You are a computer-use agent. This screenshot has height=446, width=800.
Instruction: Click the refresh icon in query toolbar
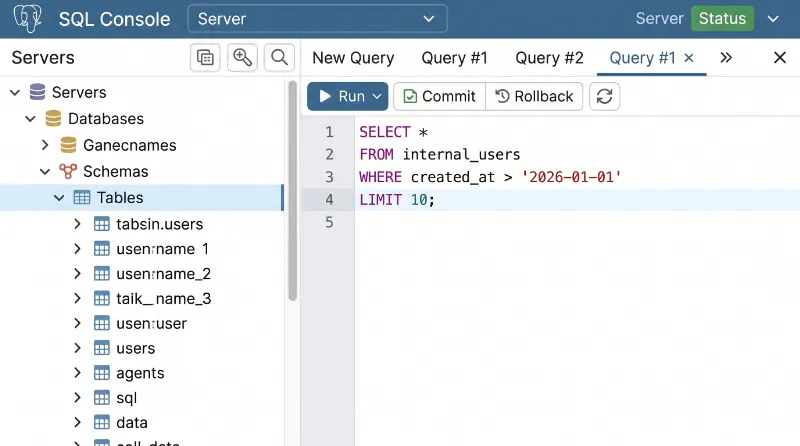coord(605,96)
